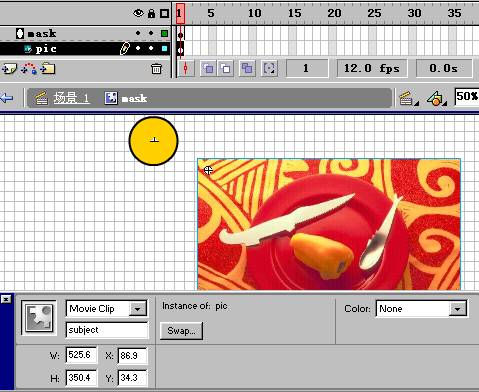
Task: Toggle Edit Multiple Frames
Action: click(247, 69)
